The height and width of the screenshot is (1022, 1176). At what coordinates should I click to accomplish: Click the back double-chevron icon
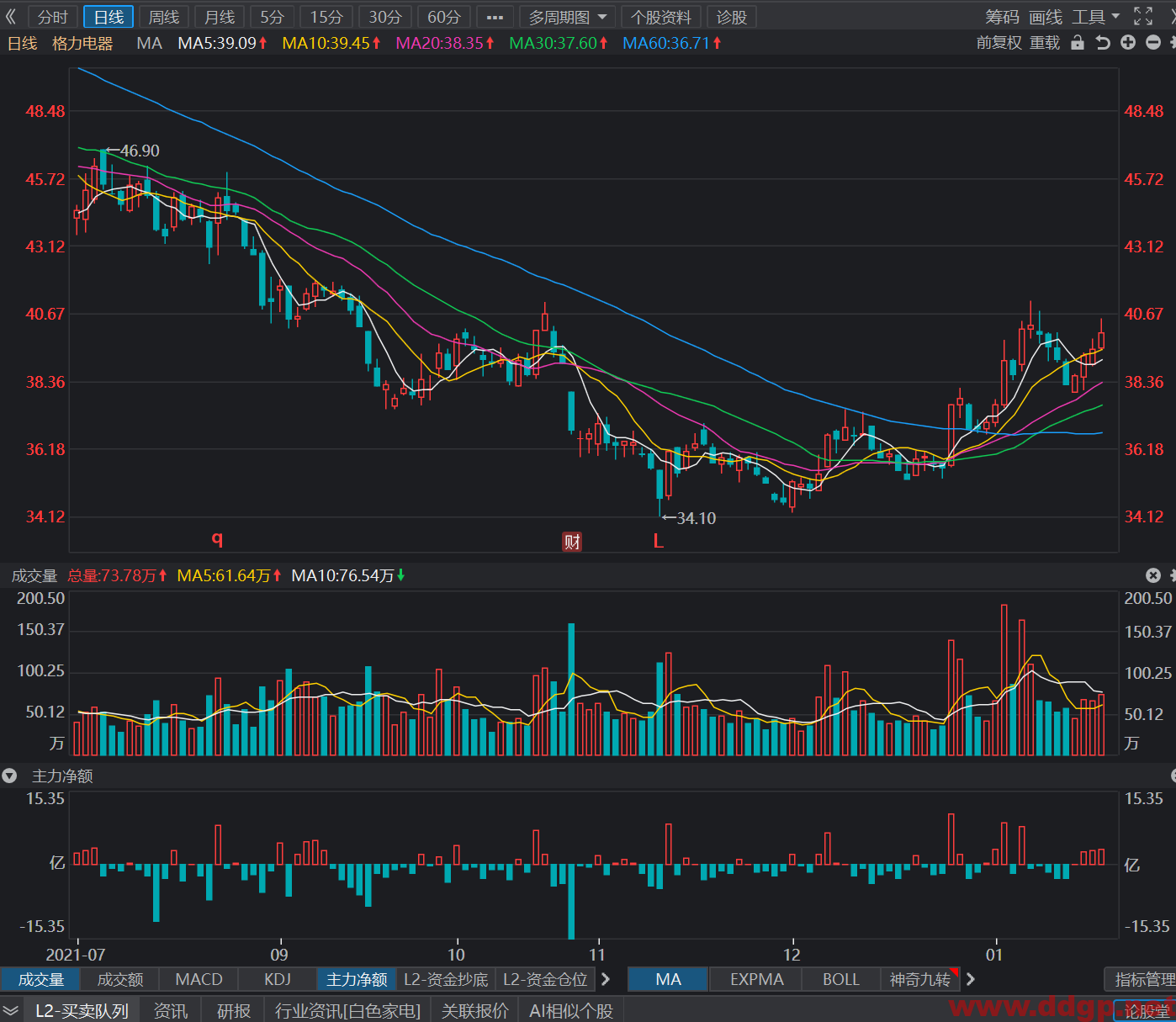11,17
